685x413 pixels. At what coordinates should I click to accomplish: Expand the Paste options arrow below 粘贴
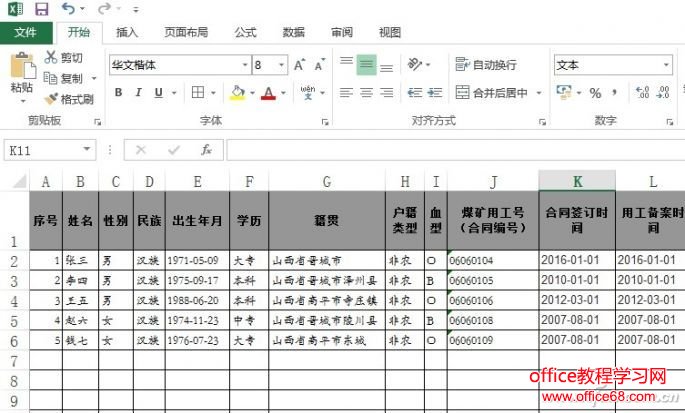pyautogui.click(x=23, y=101)
